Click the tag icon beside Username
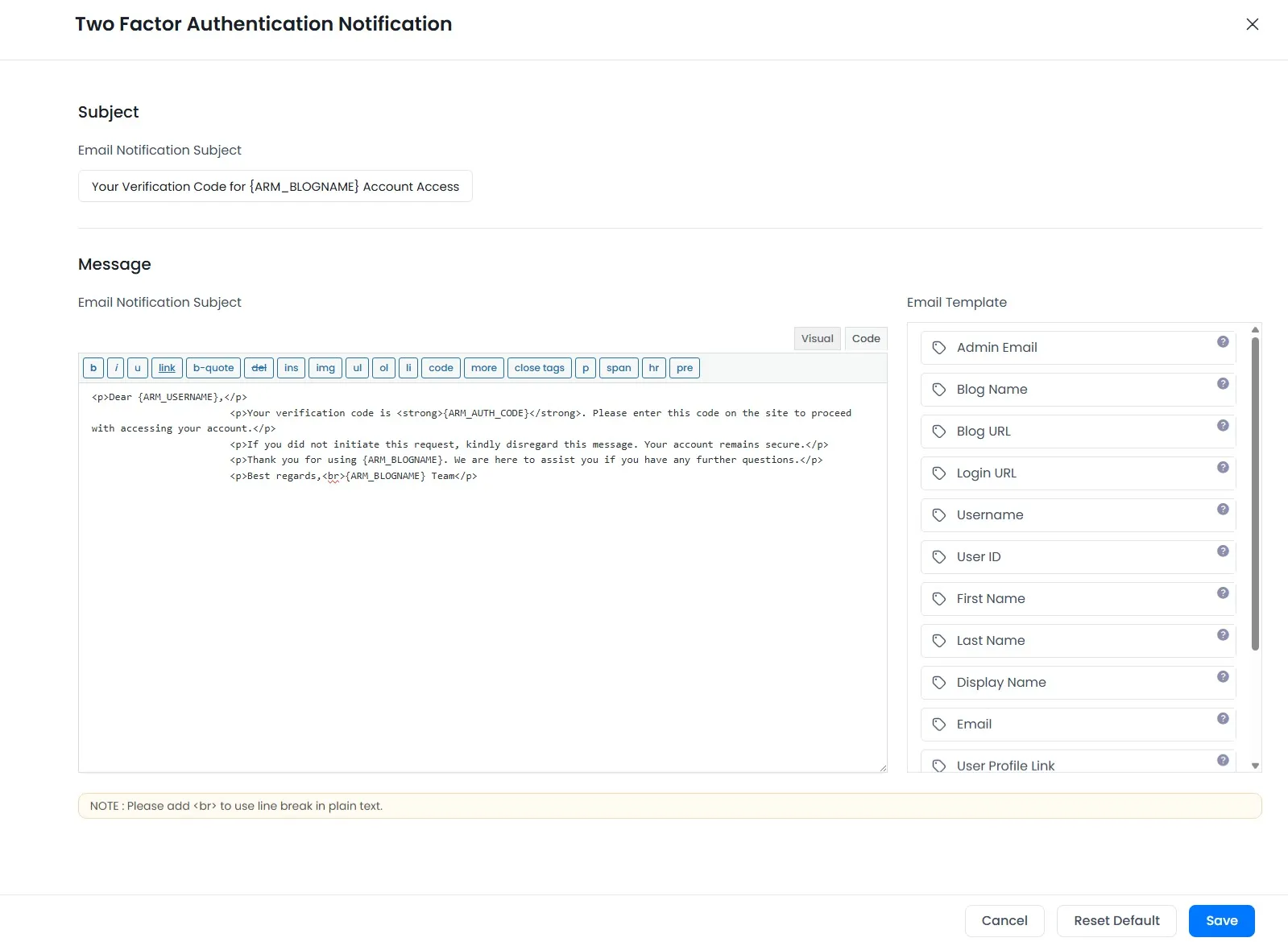Image resolution: width=1288 pixels, height=946 pixels. 938,515
